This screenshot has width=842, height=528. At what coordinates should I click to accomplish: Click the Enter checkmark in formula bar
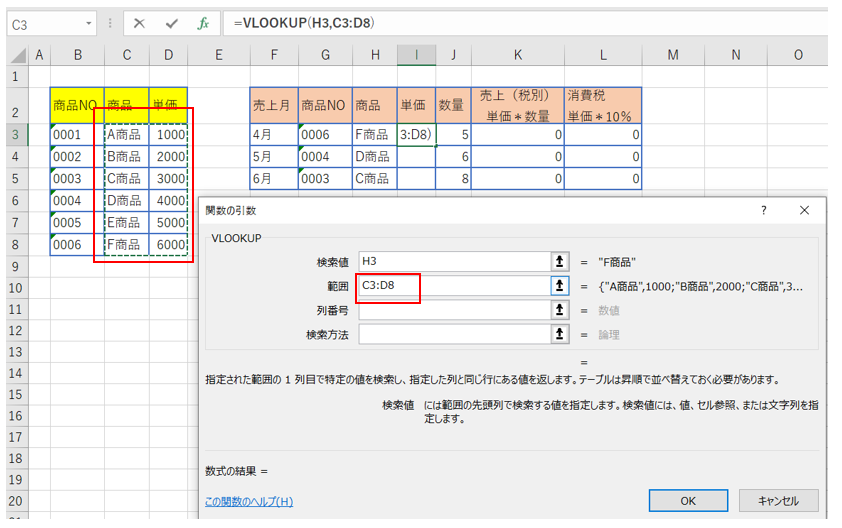171,23
